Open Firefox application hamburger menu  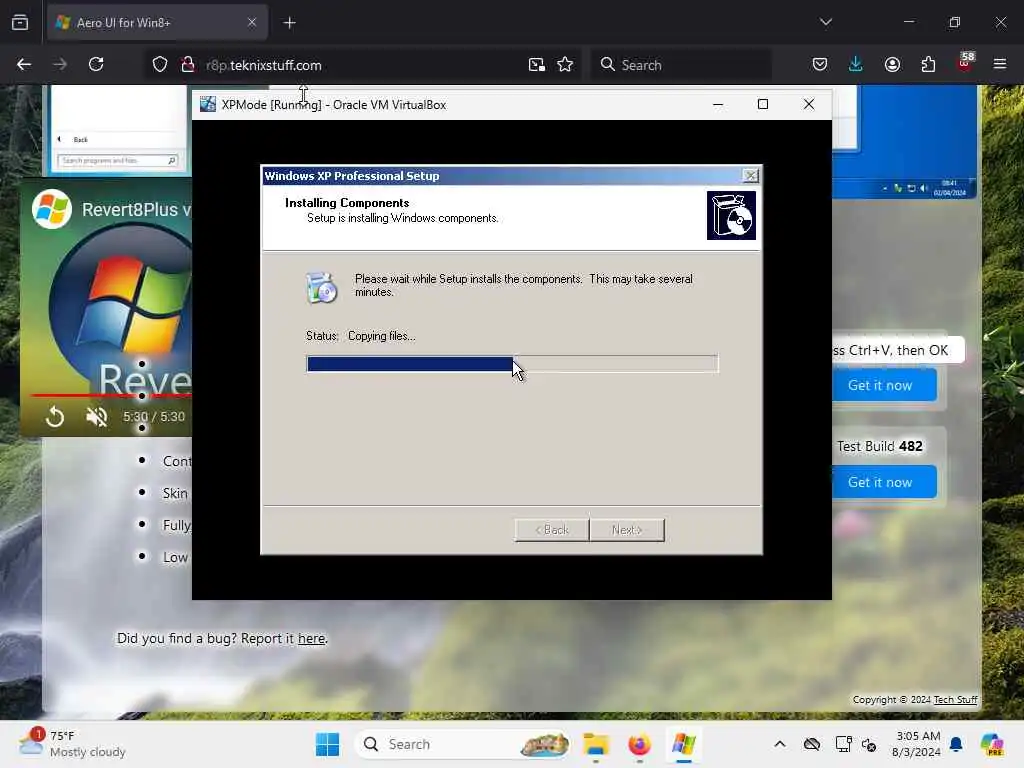tap(1000, 64)
